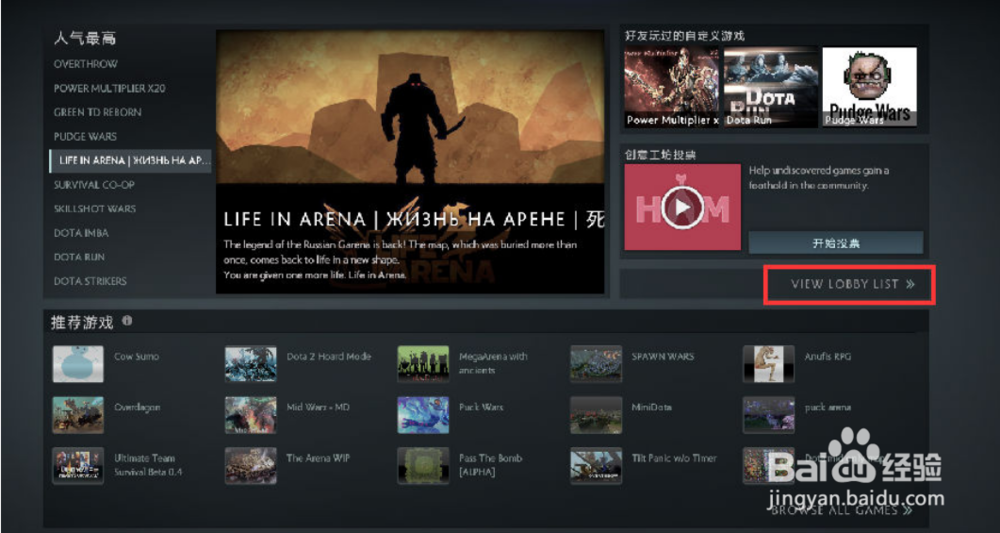This screenshot has width=1000, height=533.
Task: Open the Pass The Bomb [ALPHA] thumbnail
Action: (x=423, y=466)
